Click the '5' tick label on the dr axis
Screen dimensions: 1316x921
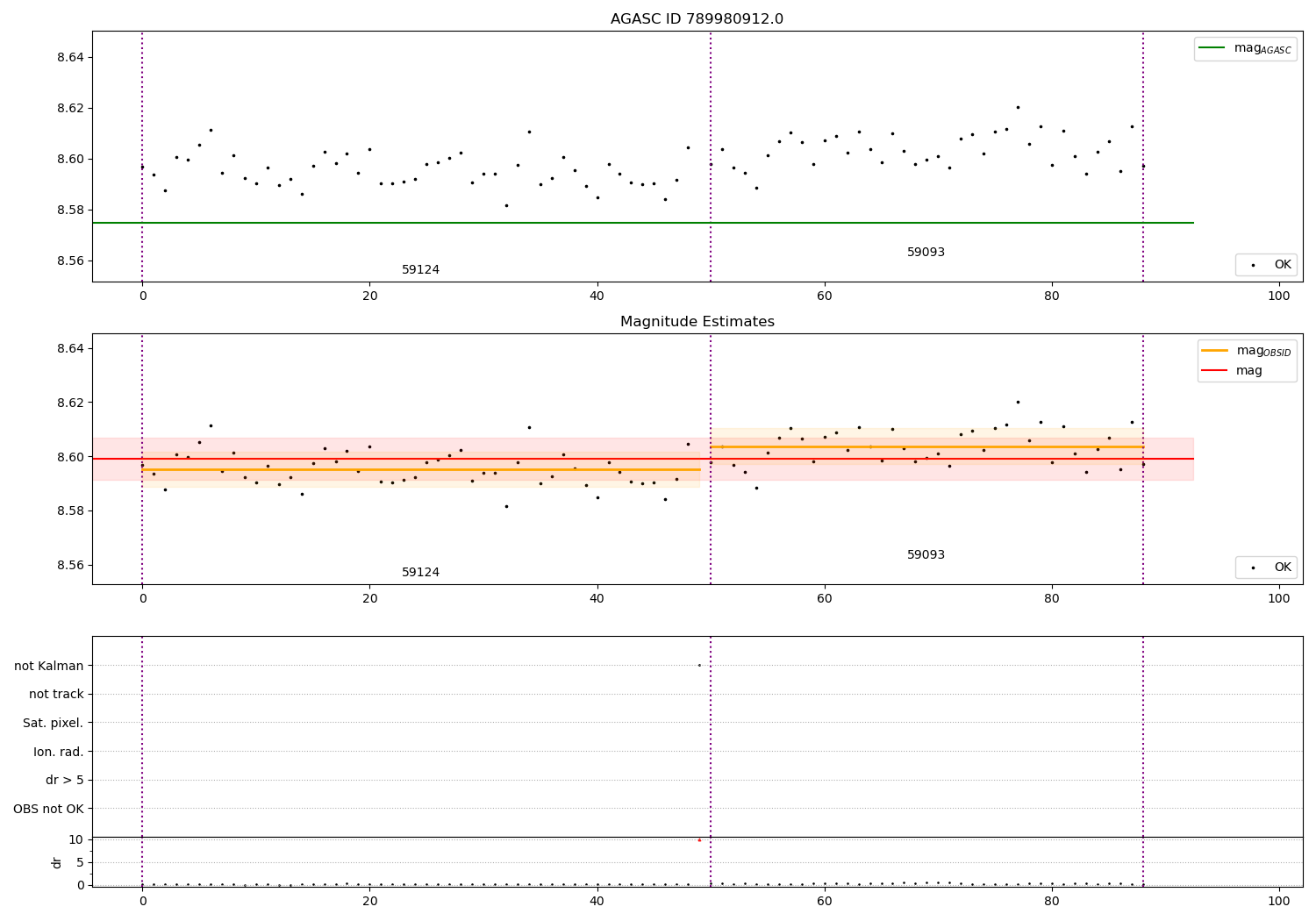(x=80, y=862)
